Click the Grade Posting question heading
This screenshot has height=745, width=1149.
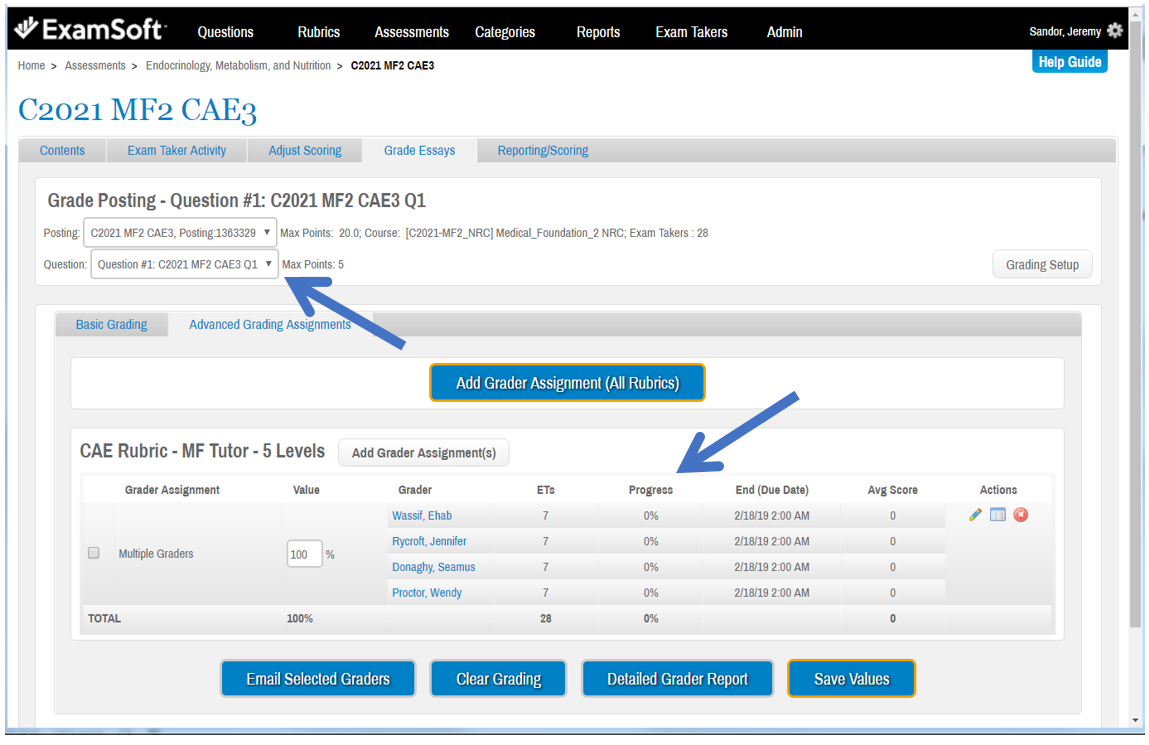(237, 200)
